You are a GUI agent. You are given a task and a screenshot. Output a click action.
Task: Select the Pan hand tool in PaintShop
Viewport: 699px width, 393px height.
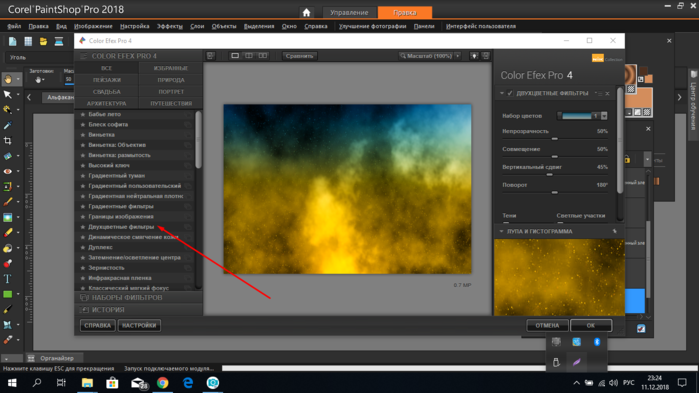[x=8, y=79]
